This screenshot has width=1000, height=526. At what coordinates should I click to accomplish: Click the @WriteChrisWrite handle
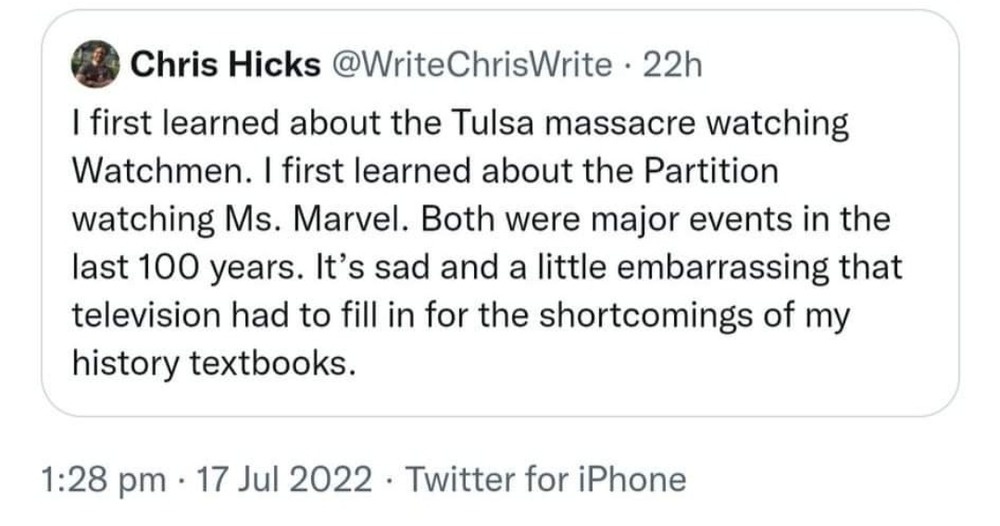[x=472, y=66]
